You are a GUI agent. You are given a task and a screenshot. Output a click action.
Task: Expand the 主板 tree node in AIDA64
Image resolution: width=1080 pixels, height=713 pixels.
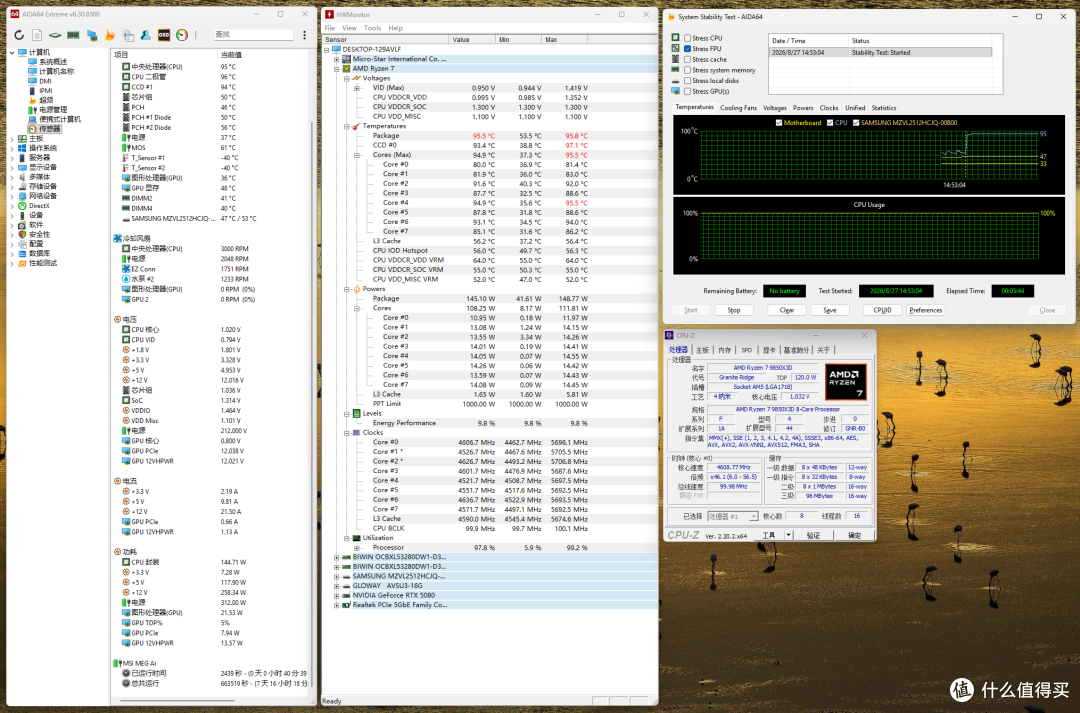point(12,138)
